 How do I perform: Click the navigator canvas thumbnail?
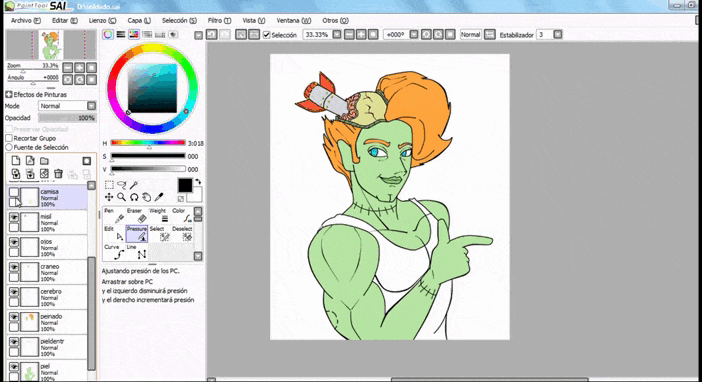[x=51, y=45]
